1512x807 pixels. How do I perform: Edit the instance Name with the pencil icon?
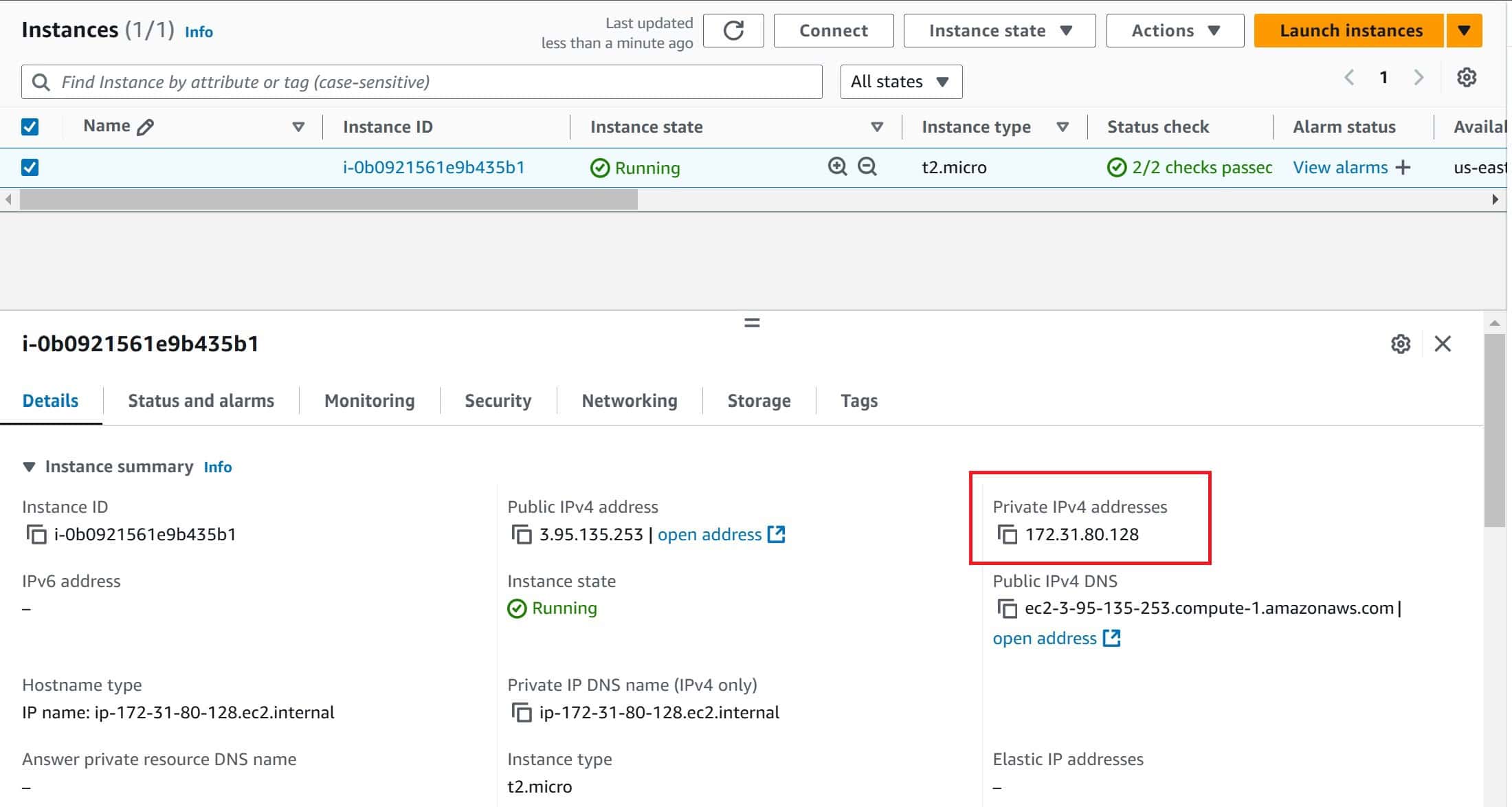coord(146,125)
